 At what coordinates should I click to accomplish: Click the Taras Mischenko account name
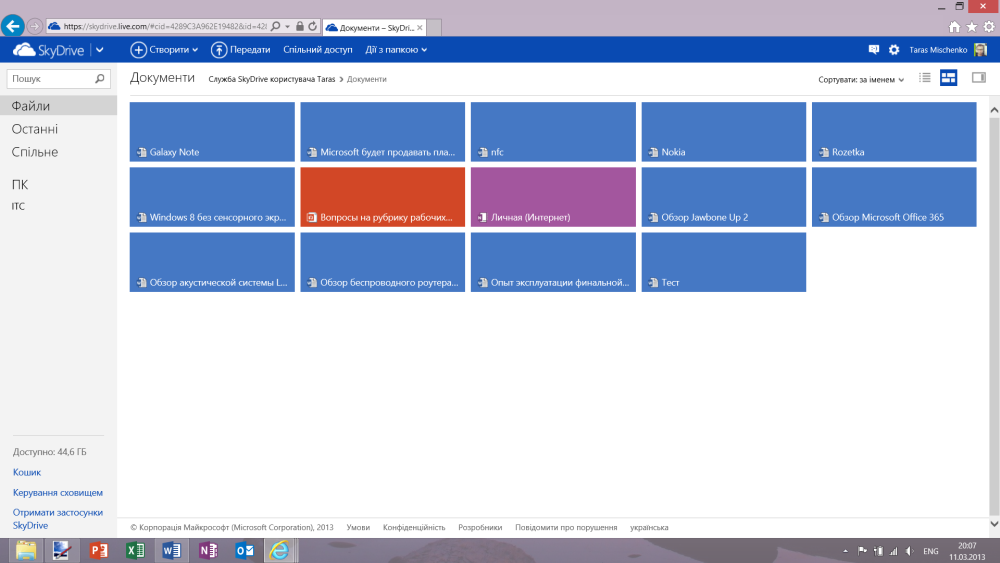tap(938, 50)
